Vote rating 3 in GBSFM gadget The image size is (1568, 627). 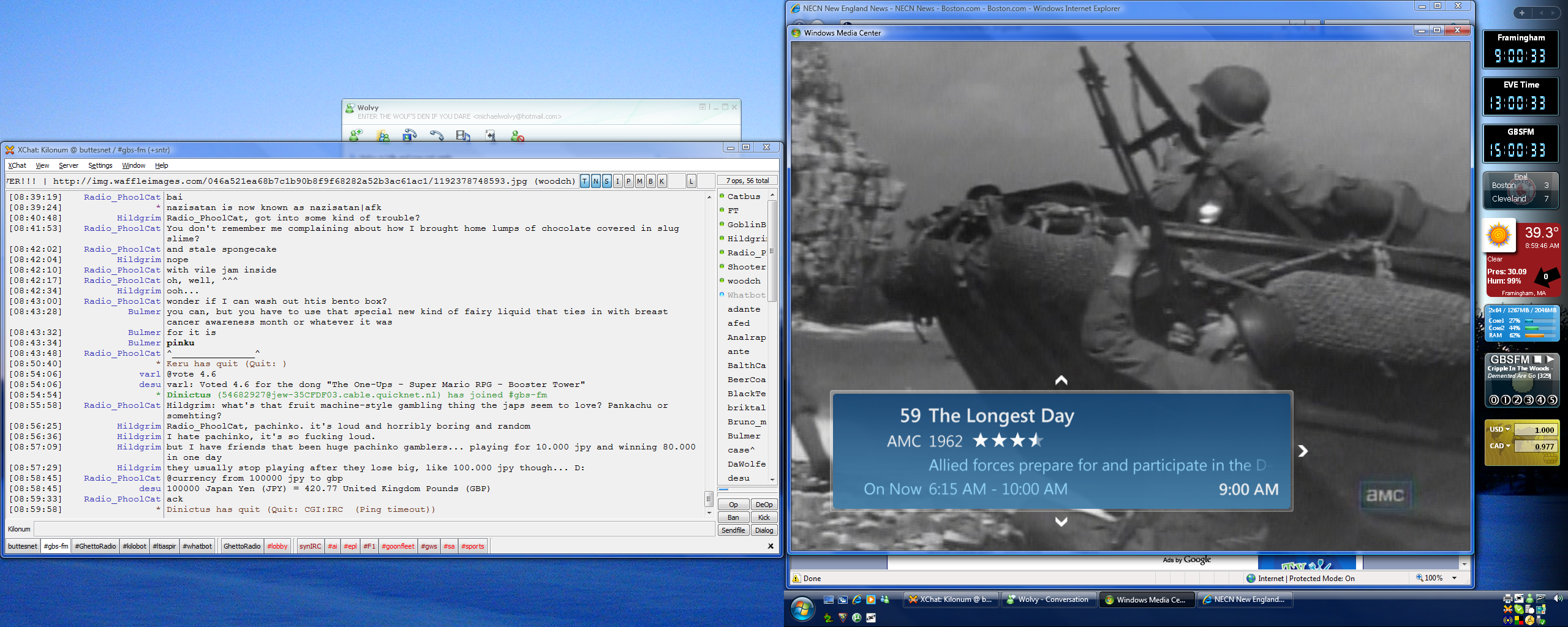pos(1529,400)
